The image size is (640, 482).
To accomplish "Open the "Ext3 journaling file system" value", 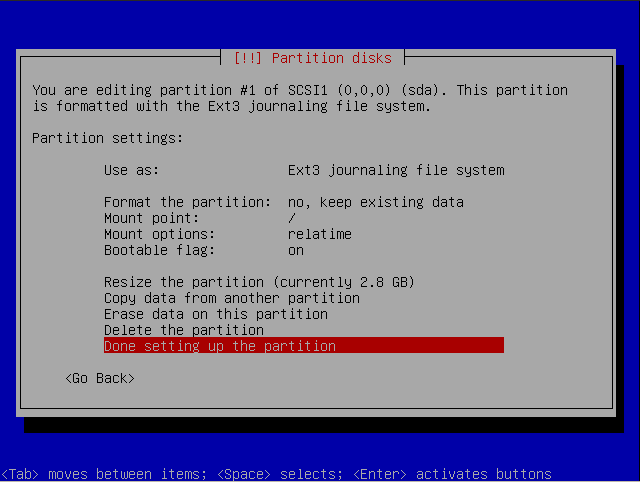I will (395, 170).
